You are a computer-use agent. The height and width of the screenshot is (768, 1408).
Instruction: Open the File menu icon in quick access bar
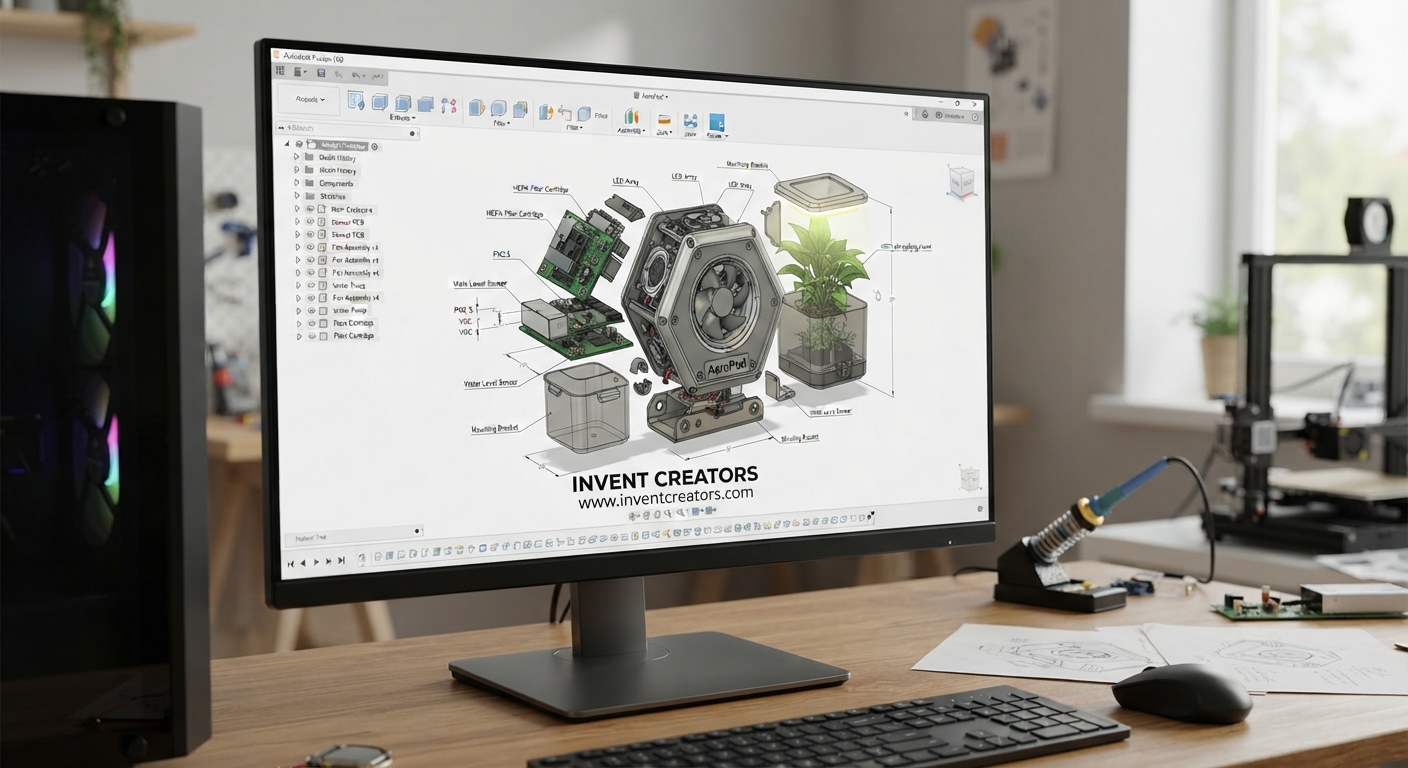298,72
